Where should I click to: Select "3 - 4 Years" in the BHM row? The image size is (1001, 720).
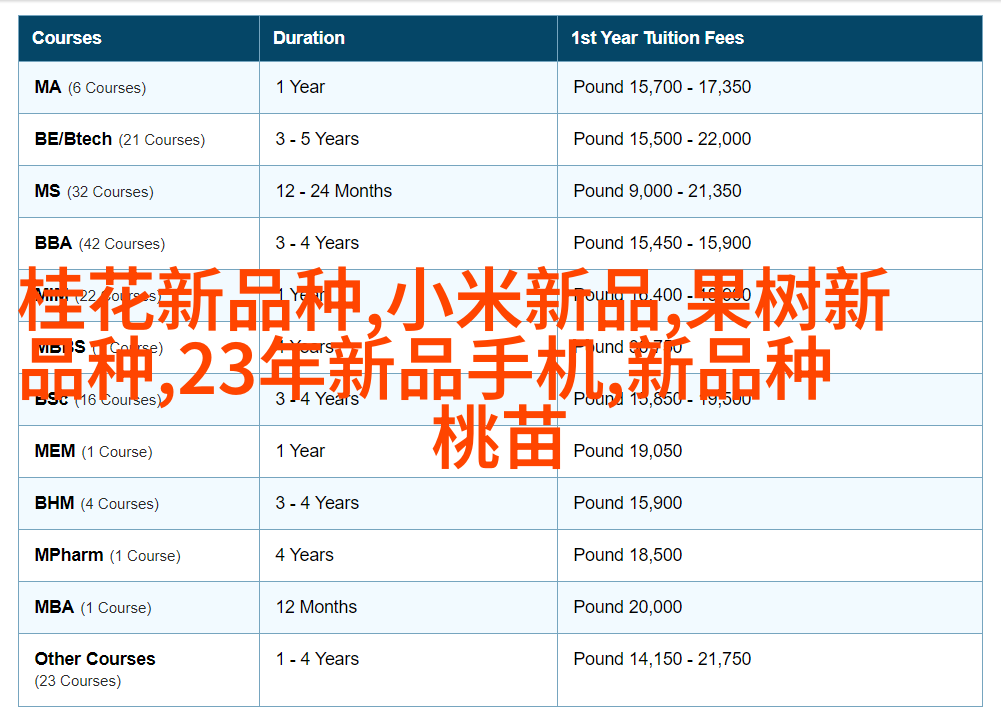pyautogui.click(x=317, y=503)
